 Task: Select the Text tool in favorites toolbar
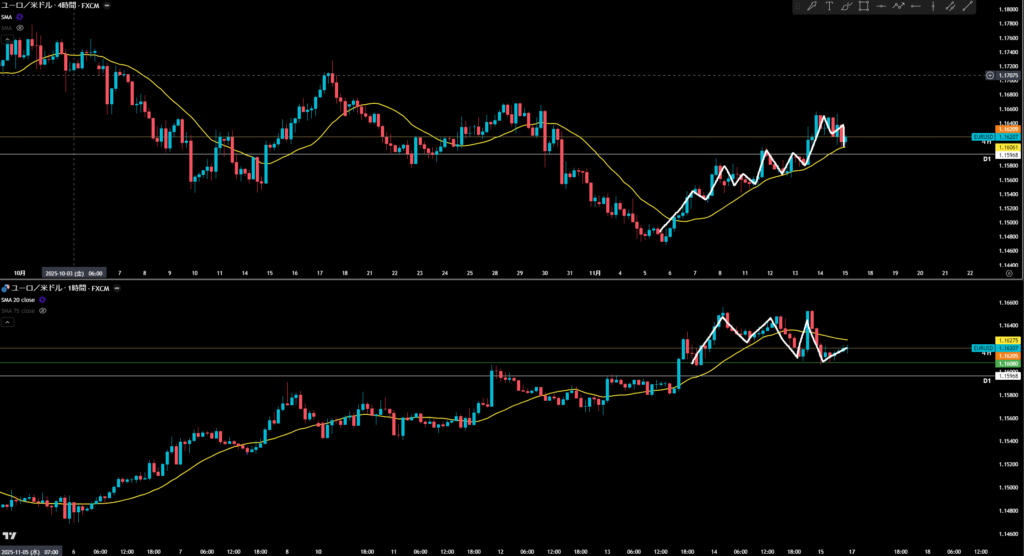pyautogui.click(x=829, y=7)
